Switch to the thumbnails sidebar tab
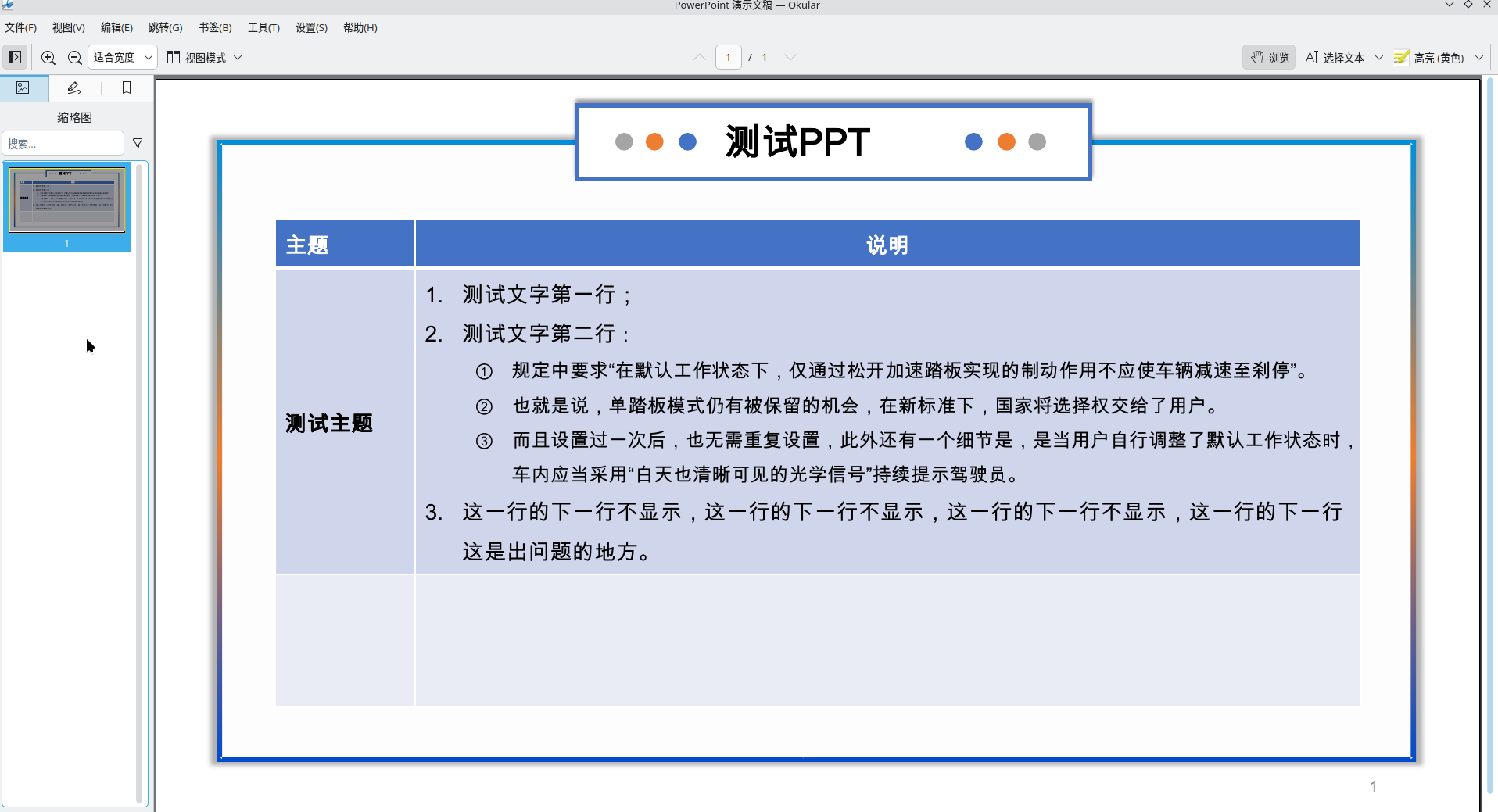1498x812 pixels. click(x=23, y=88)
